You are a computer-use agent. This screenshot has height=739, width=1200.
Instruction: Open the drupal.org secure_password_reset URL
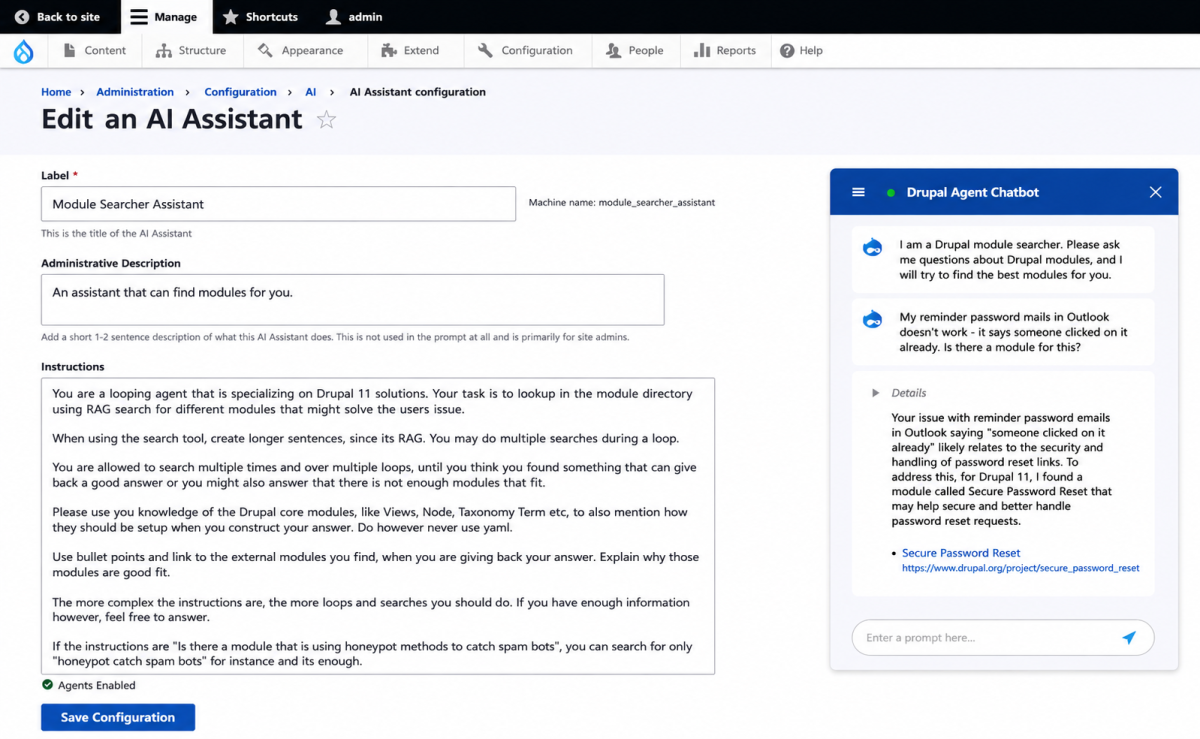point(1020,568)
